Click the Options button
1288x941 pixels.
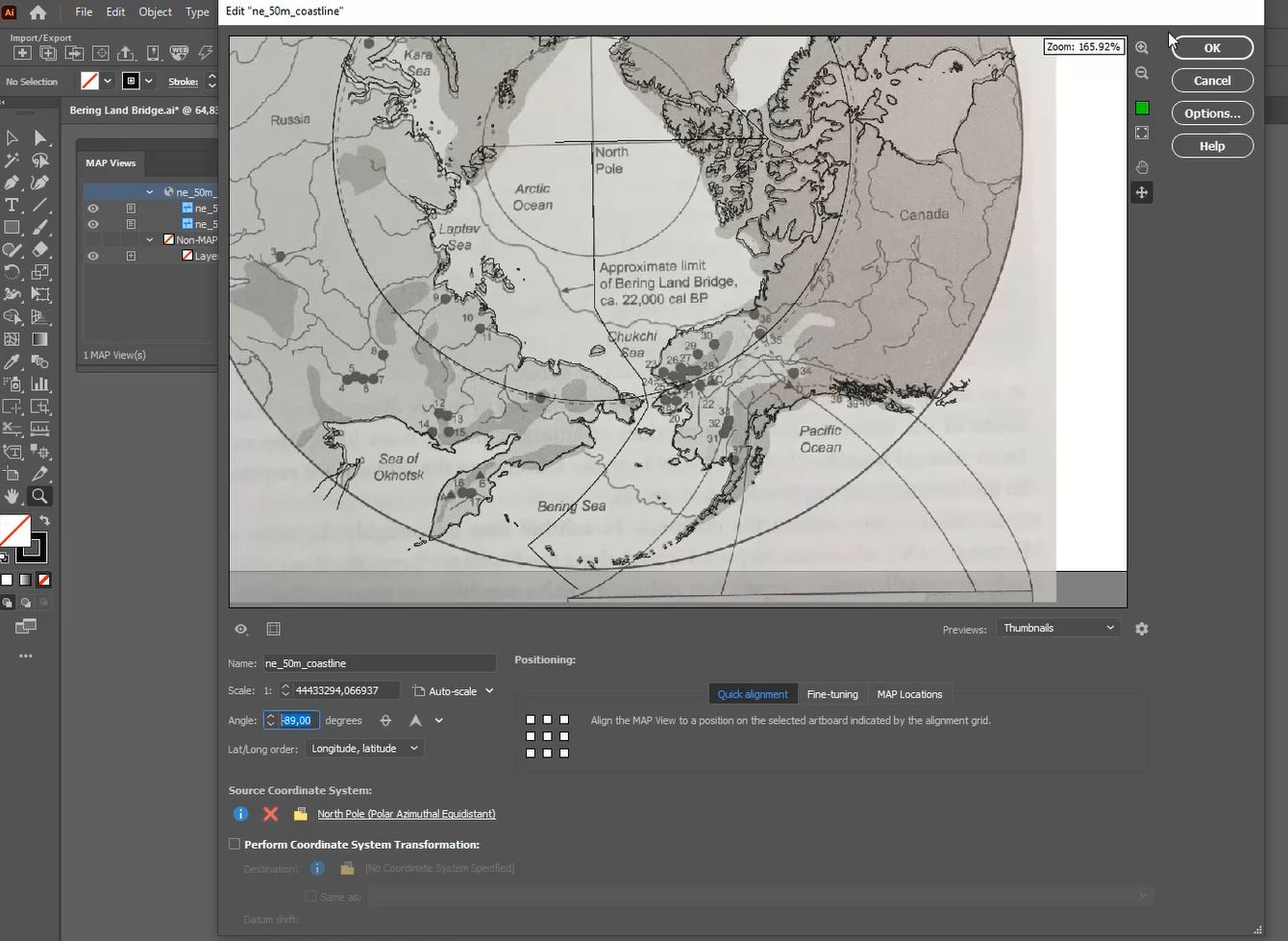click(x=1211, y=112)
